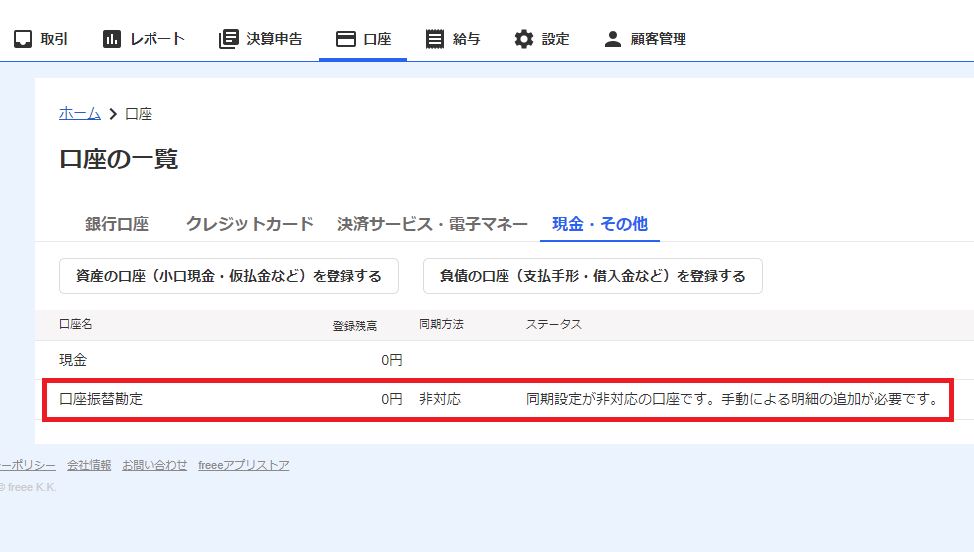
Task: Open the 取引 menu label
Action: click(54, 39)
